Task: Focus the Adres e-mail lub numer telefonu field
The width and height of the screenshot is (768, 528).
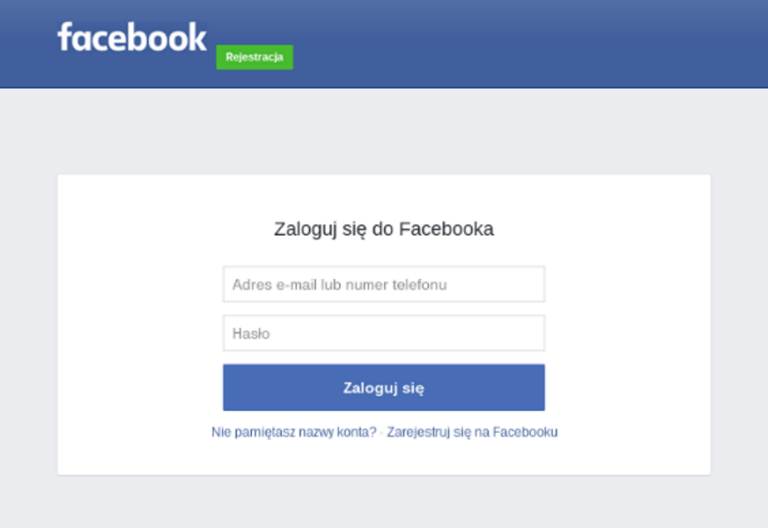Action: 384,284
